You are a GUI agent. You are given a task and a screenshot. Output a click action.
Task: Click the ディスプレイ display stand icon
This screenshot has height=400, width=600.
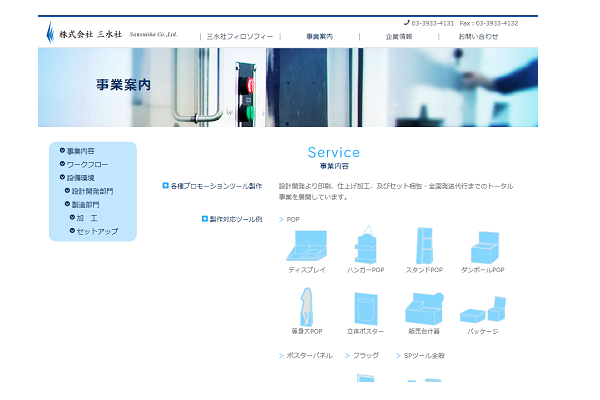click(308, 246)
